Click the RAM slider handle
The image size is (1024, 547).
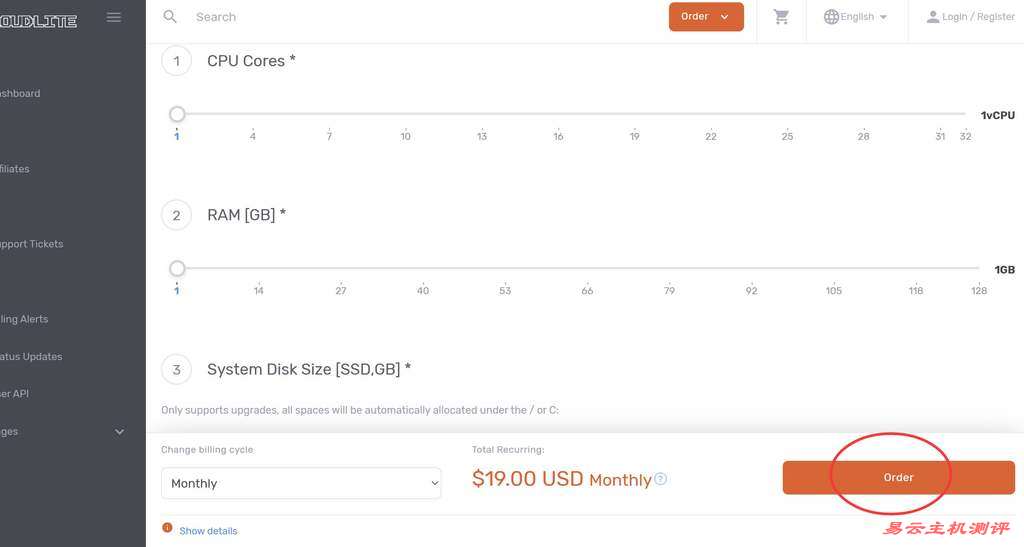tap(177, 268)
